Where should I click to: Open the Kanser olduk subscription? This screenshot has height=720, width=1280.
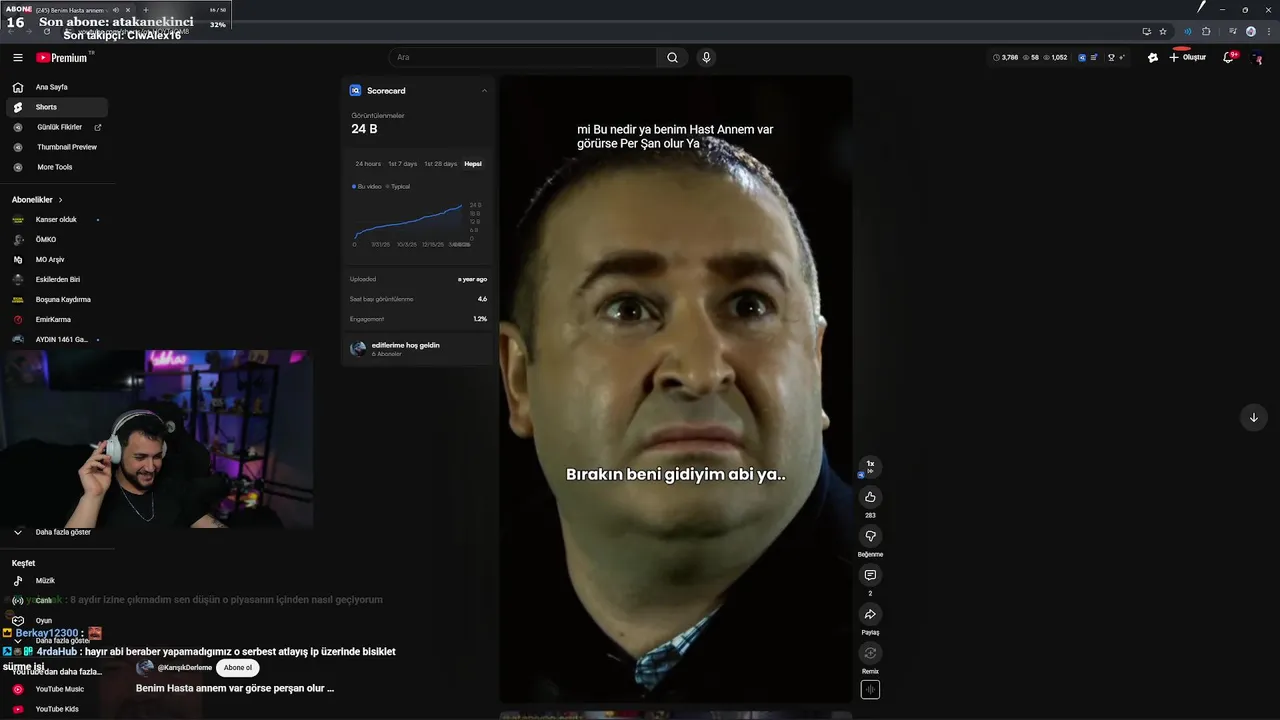57,220
